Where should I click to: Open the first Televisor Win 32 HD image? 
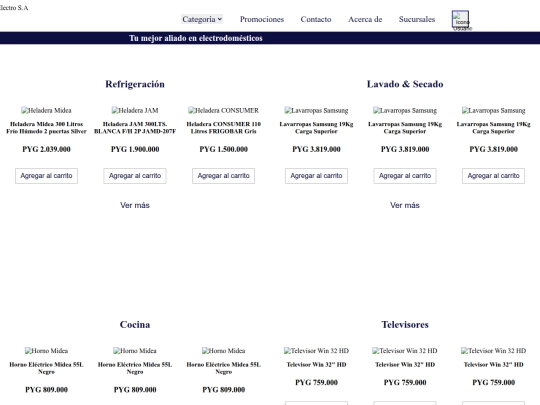pos(316,351)
